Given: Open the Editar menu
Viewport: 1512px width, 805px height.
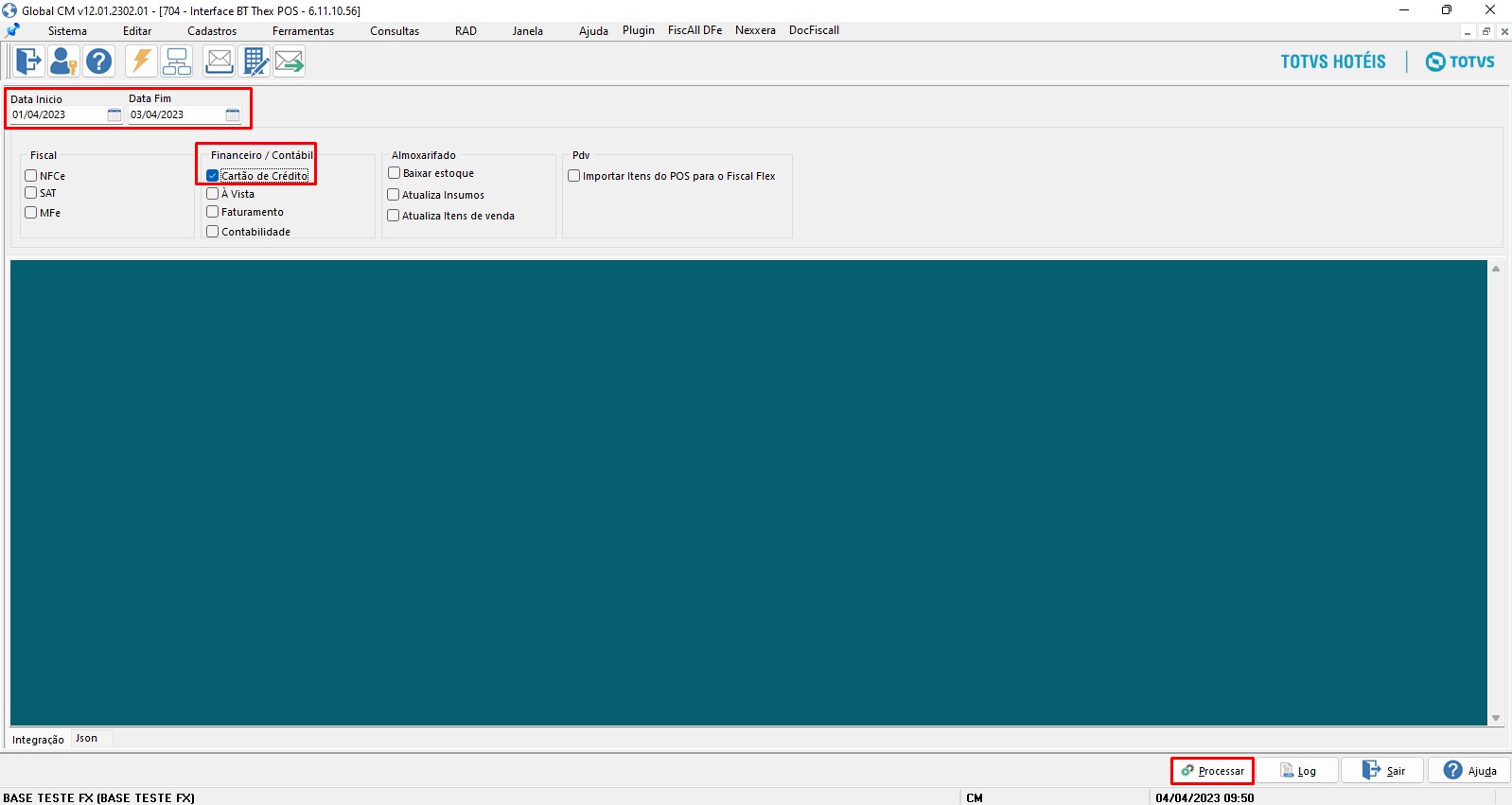Looking at the screenshot, I should coord(137,31).
